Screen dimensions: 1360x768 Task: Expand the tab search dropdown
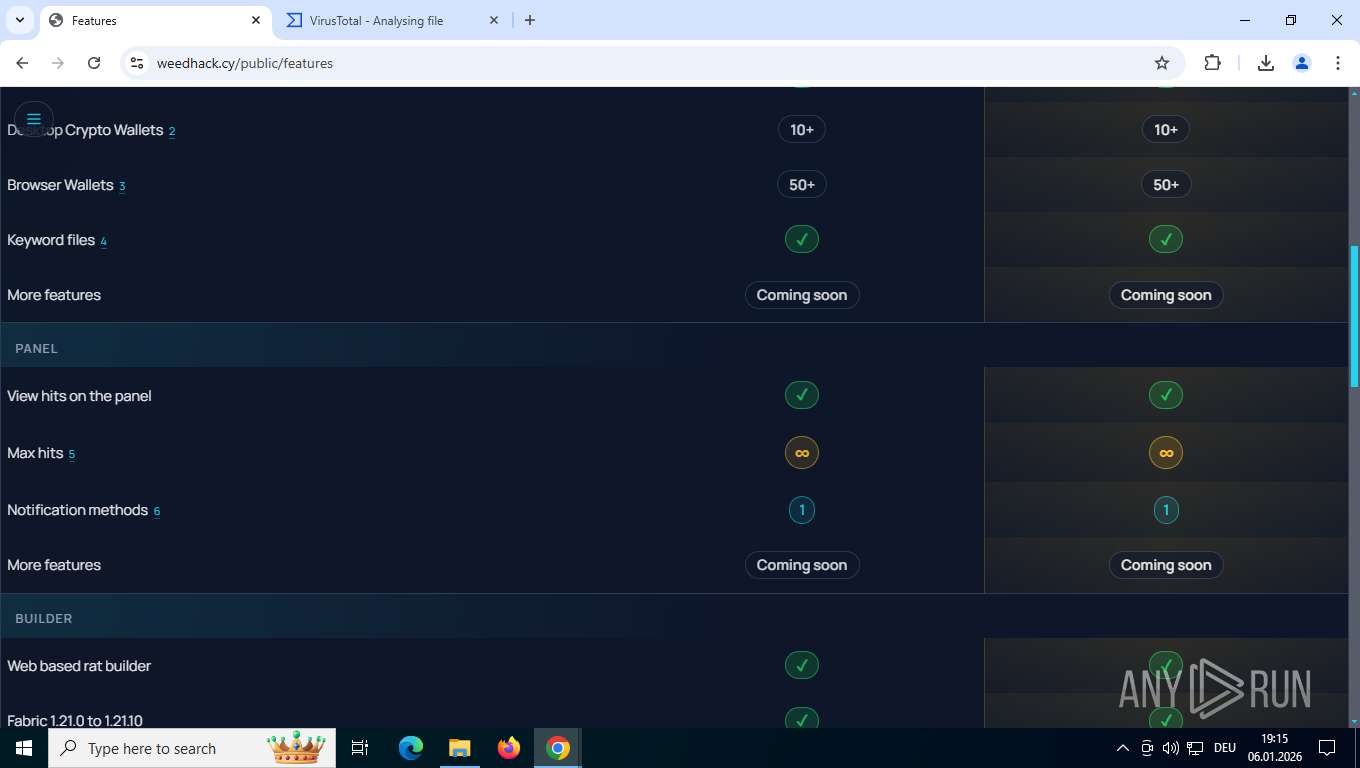(x=20, y=20)
